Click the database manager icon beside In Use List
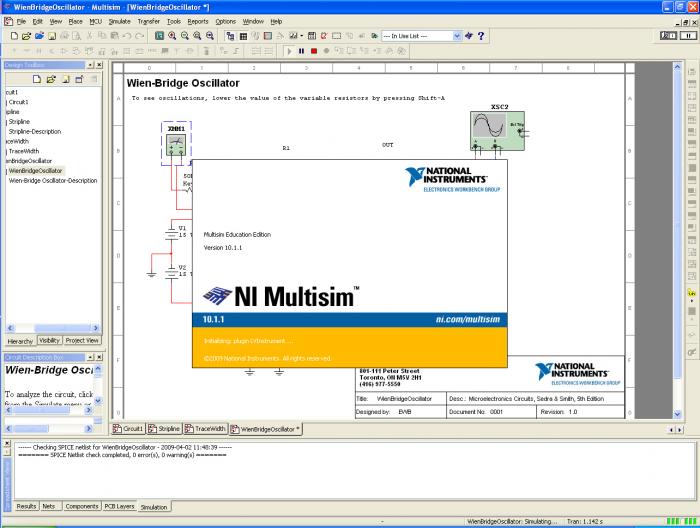This screenshot has height=528, width=700. (x=469, y=36)
